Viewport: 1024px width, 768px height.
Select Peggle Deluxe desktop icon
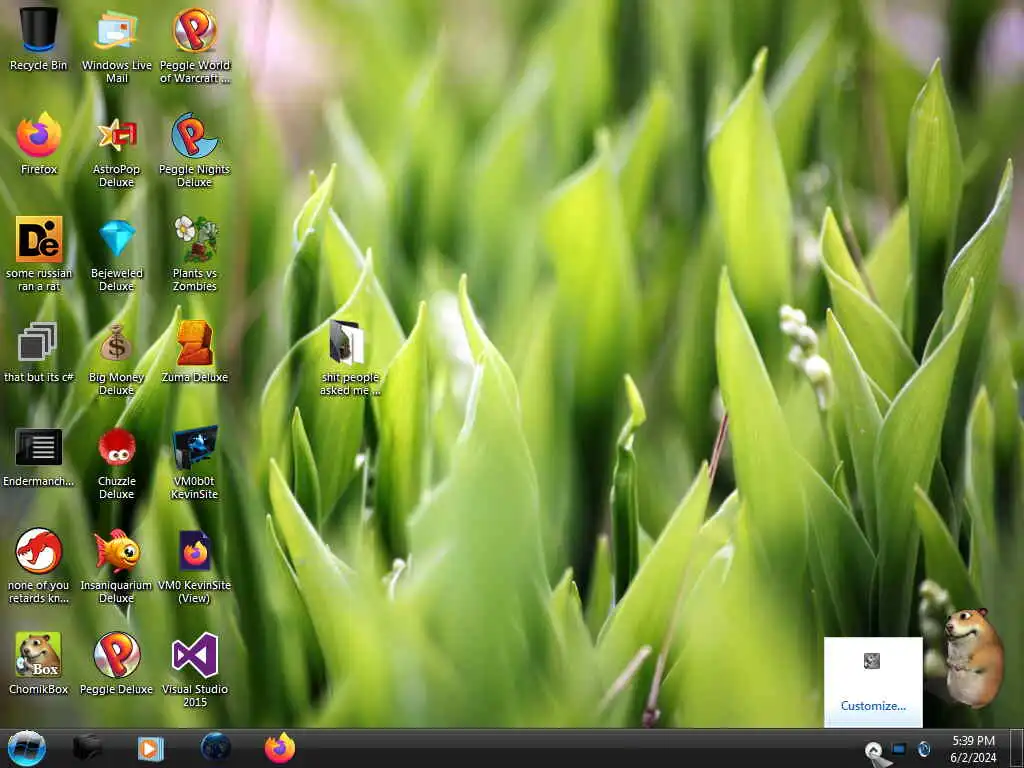tap(116, 663)
